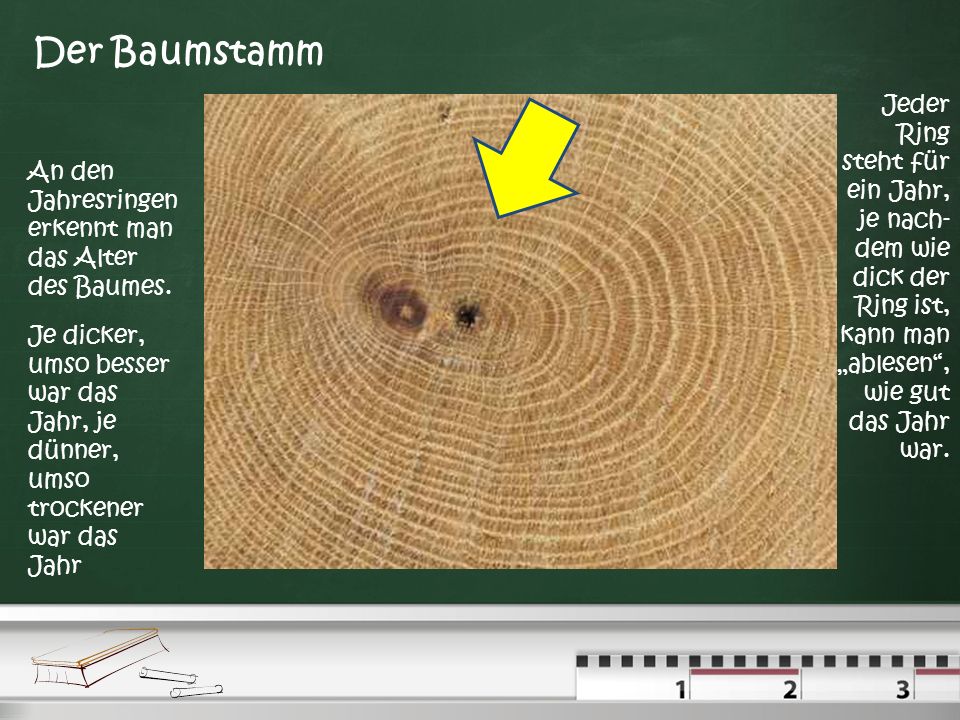Click the number 2 on the ruler
Viewport: 960px width, 720px height.
[x=790, y=689]
